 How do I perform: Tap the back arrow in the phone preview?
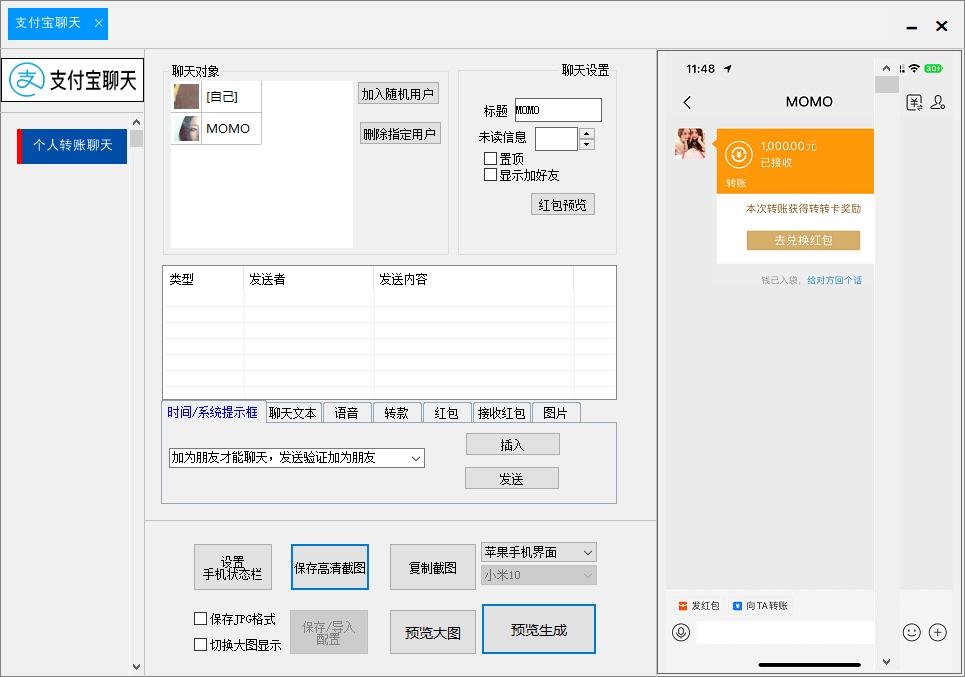687,101
